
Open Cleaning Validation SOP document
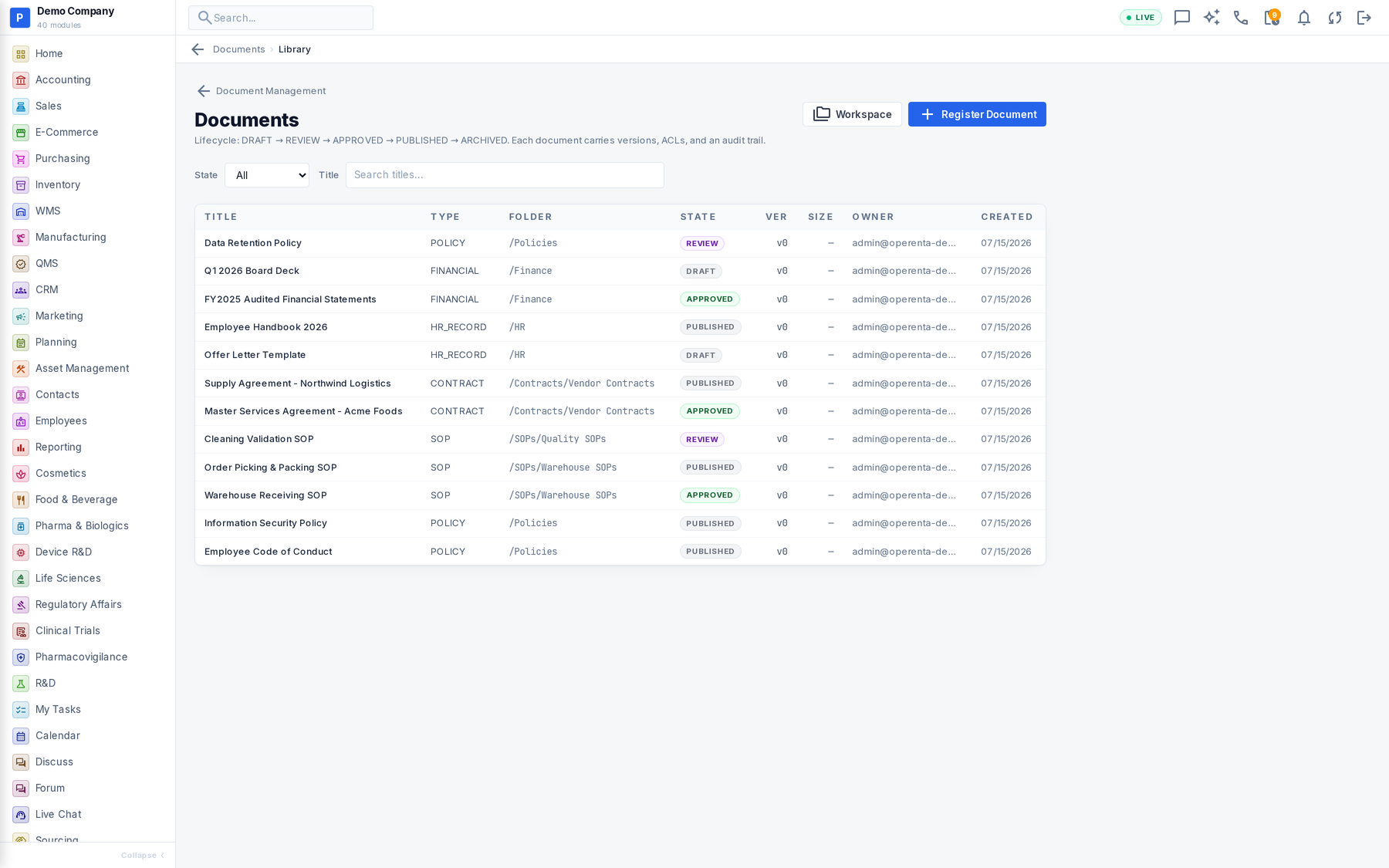point(259,439)
